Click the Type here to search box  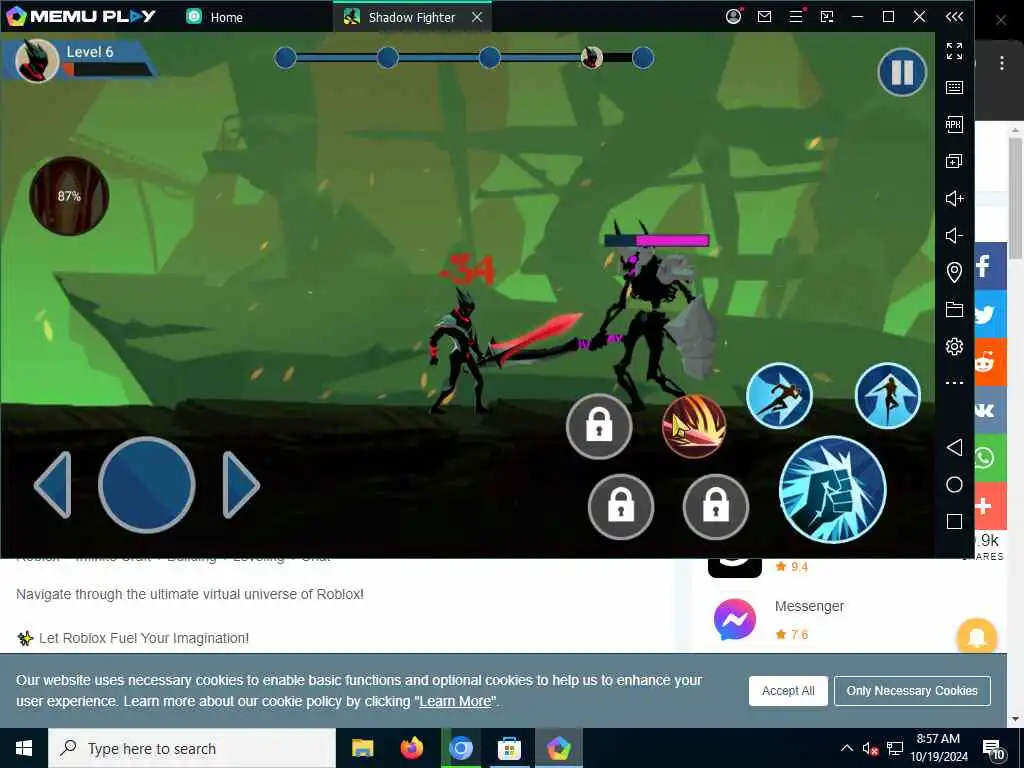pos(192,748)
